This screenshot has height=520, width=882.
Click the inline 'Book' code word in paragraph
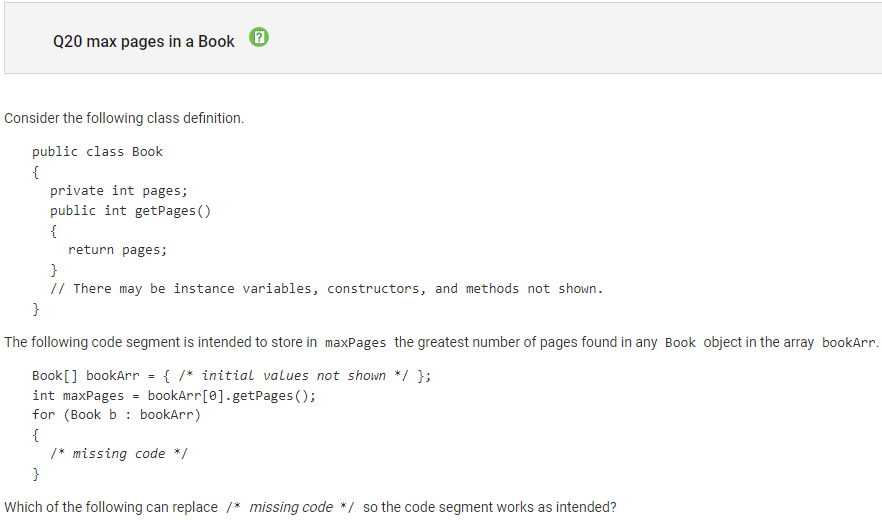pos(680,343)
